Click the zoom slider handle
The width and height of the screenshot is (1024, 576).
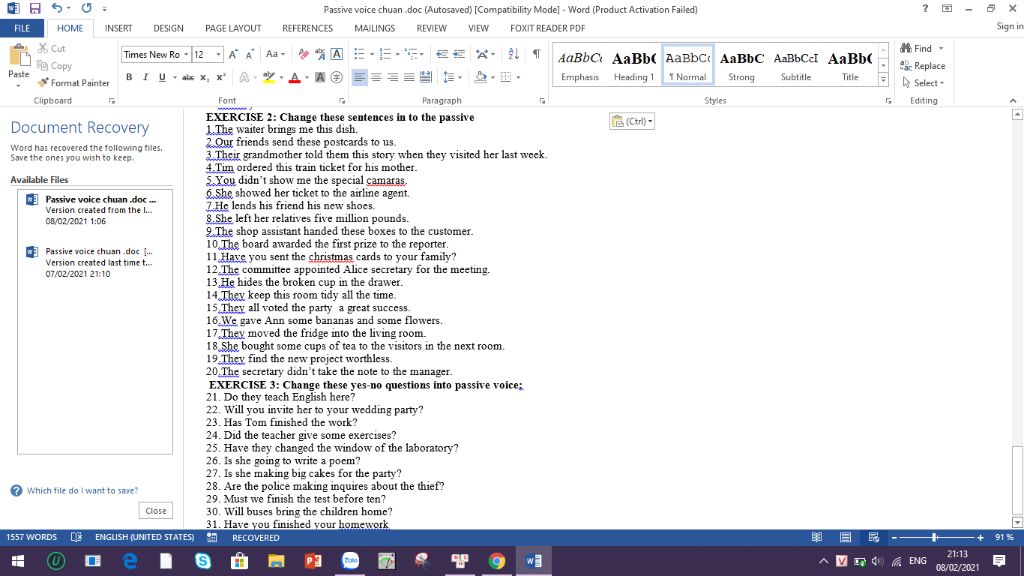tap(935, 537)
